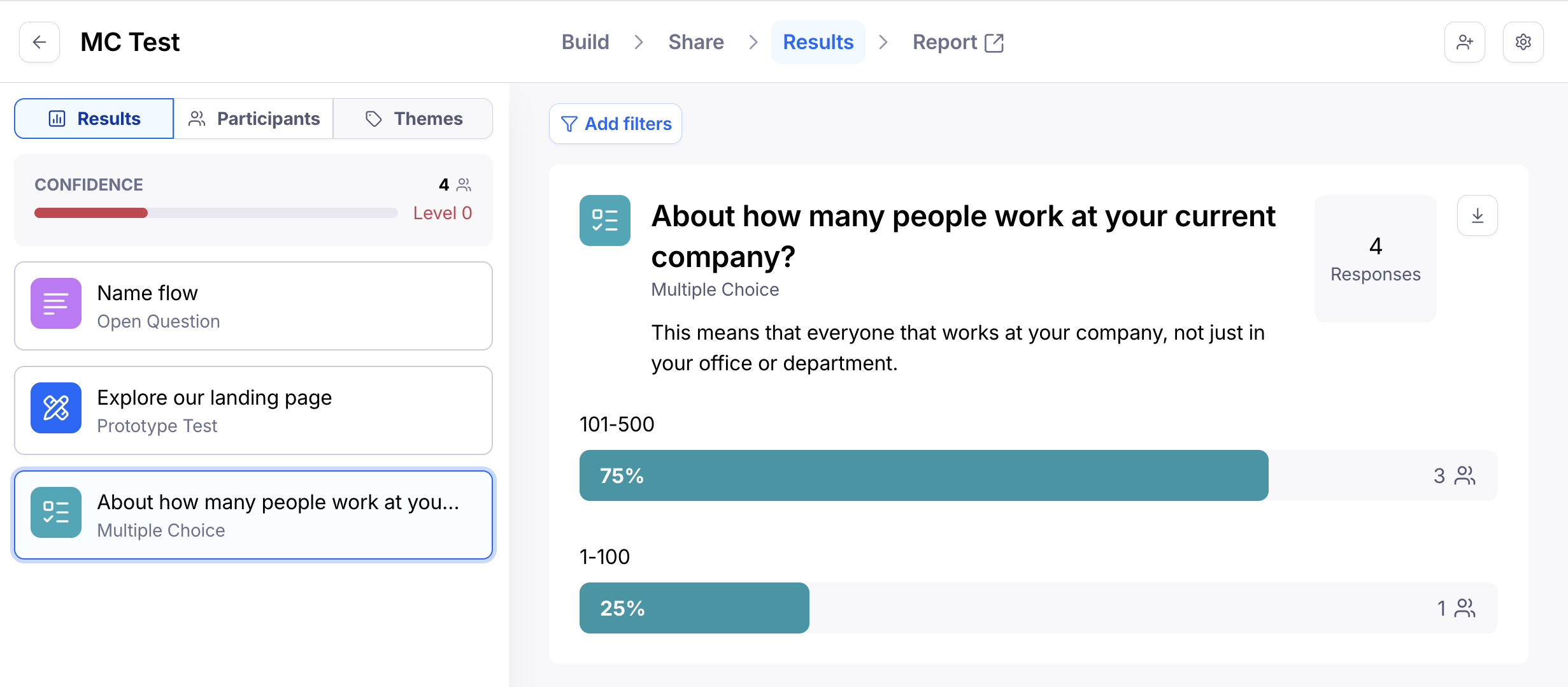
Task: Click the Name flow open question icon
Action: (x=56, y=303)
